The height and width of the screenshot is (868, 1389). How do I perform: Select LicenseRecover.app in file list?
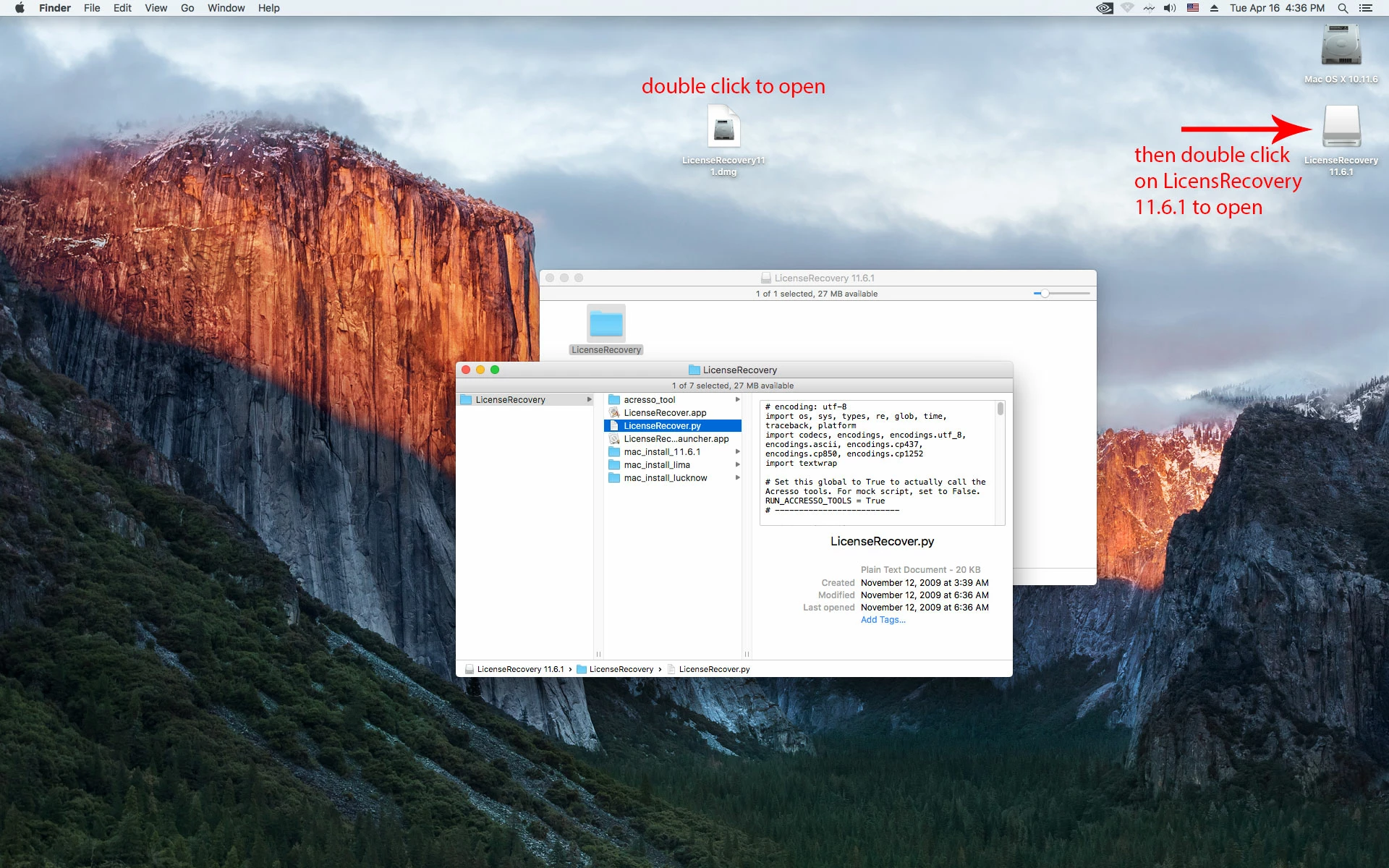665,413
